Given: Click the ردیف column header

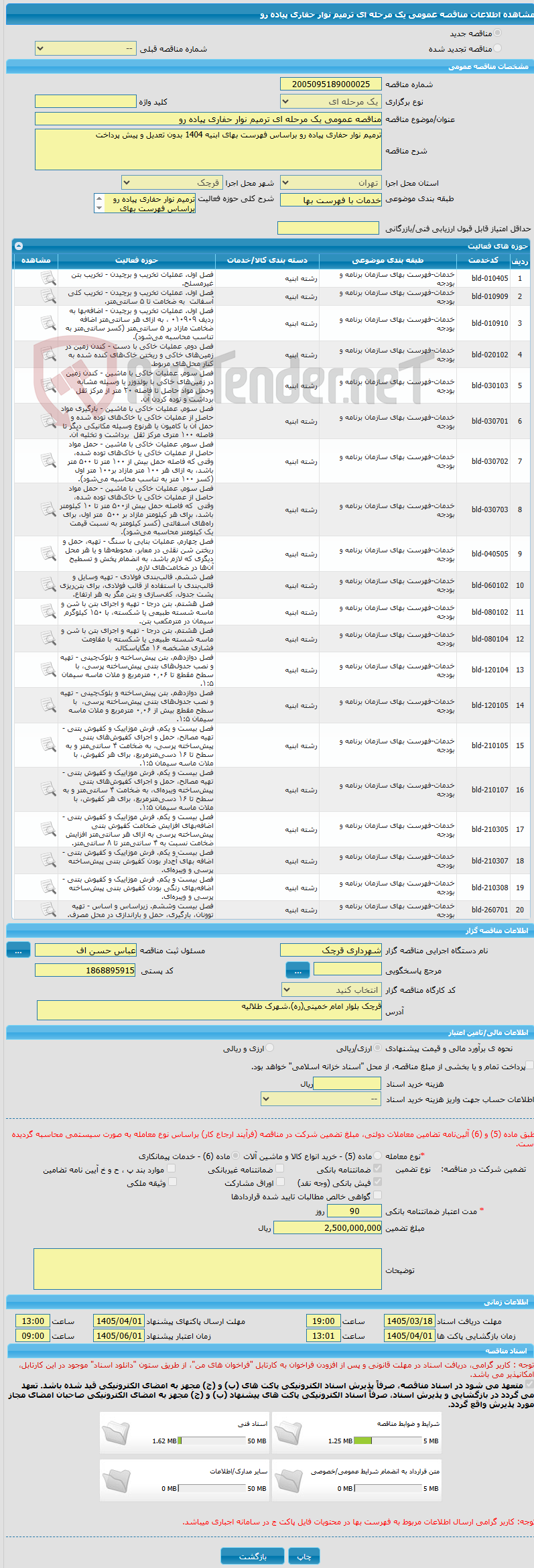Looking at the screenshot, I should pos(520,260).
